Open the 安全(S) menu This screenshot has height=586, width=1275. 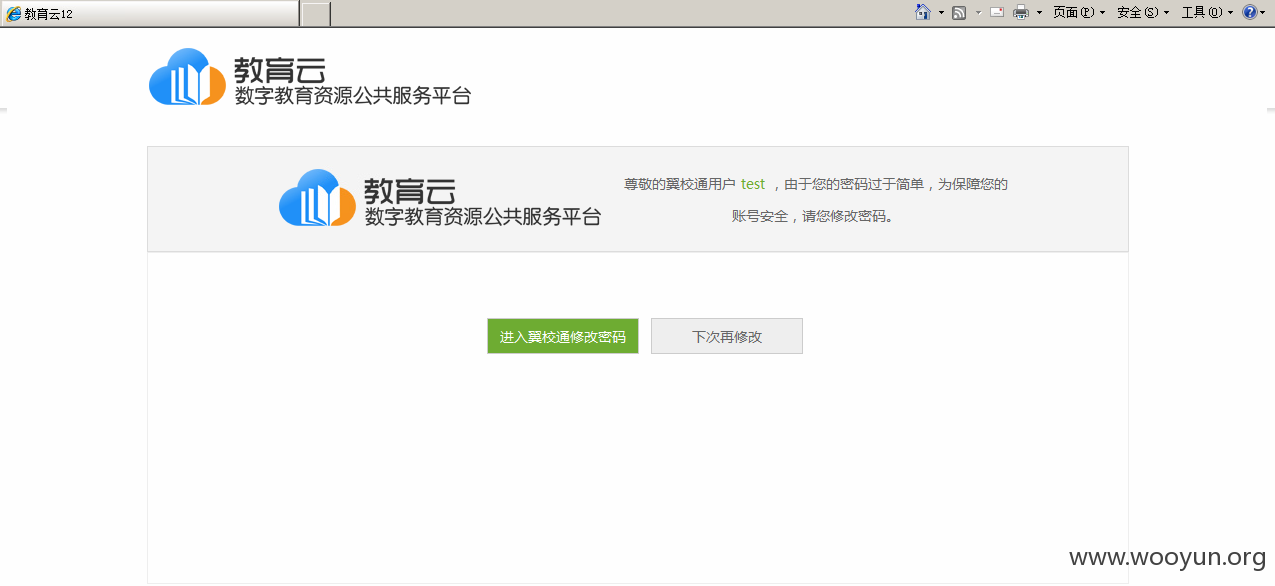tap(1143, 13)
